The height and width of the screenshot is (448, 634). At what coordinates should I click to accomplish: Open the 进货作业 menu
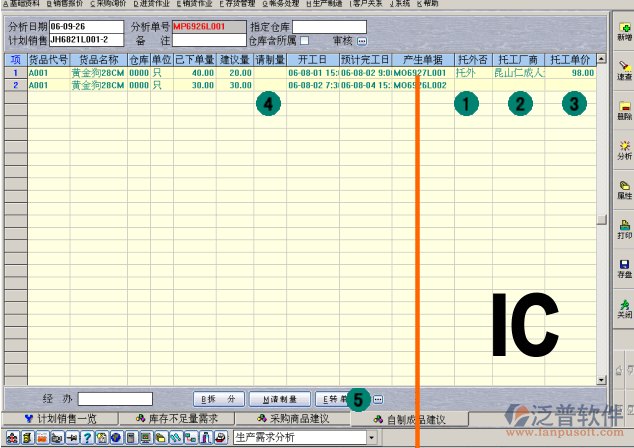pos(154,4)
